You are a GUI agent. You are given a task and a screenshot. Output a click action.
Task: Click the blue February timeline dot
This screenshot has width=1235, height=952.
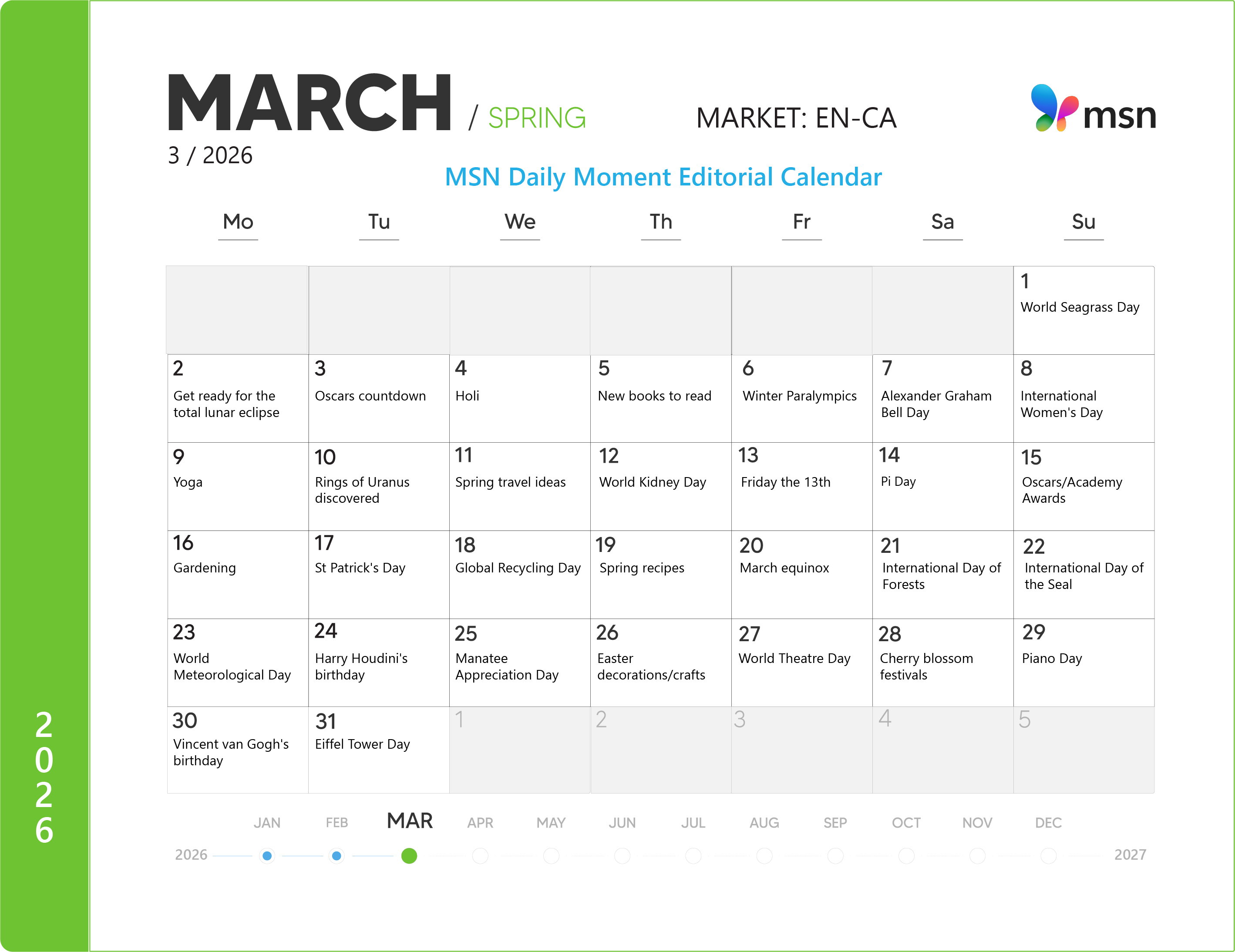click(x=337, y=855)
